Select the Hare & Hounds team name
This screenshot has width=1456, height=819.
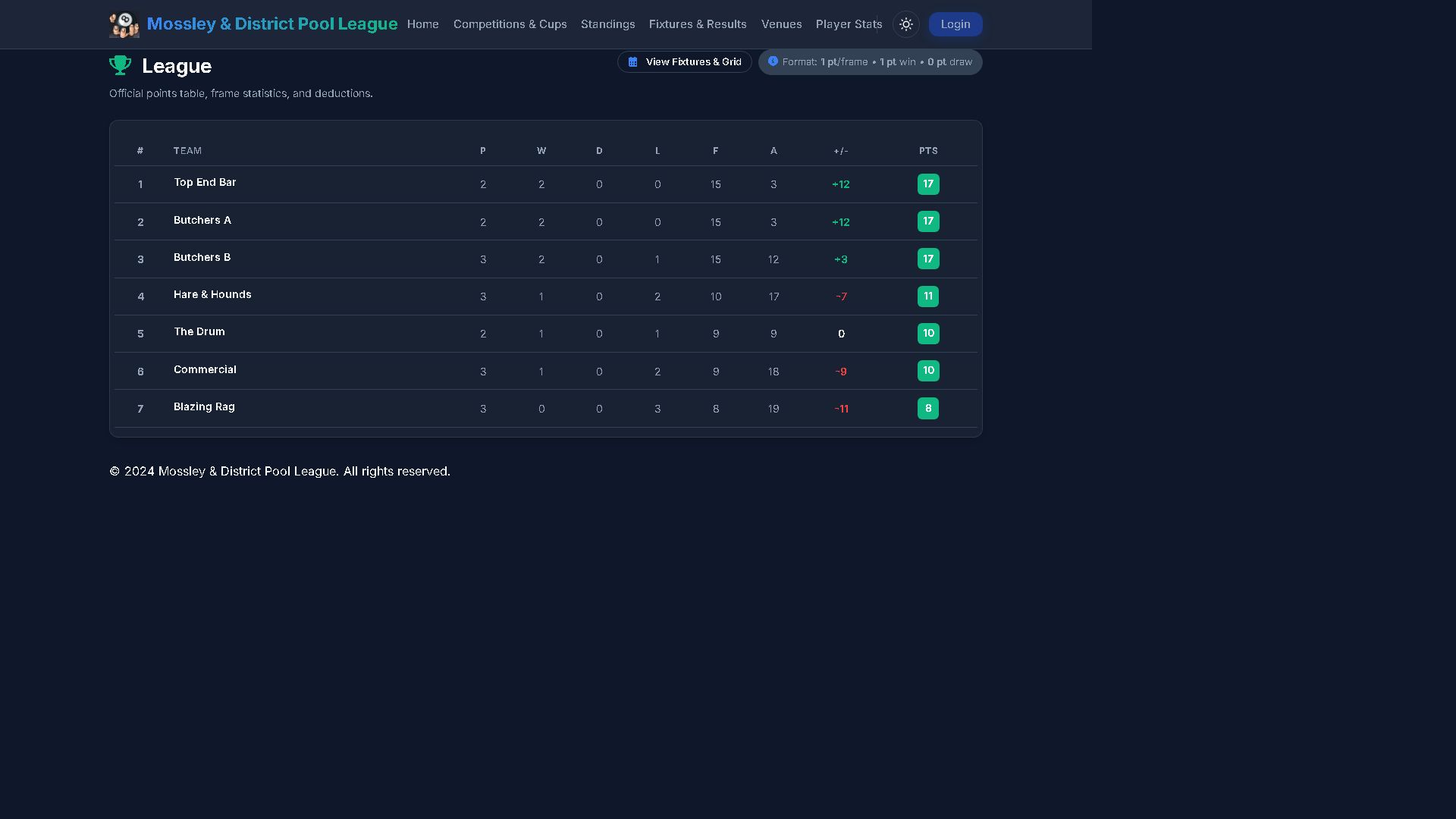[x=212, y=295]
